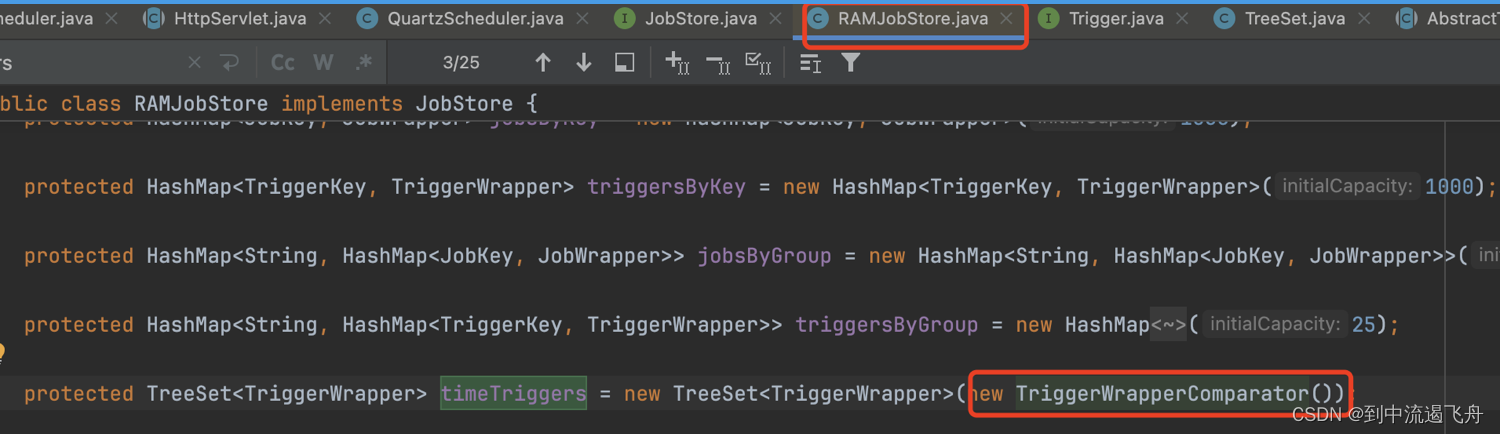This screenshot has height=434, width=1500.
Task: Switch to Trigger.java tab
Action: 1116,18
